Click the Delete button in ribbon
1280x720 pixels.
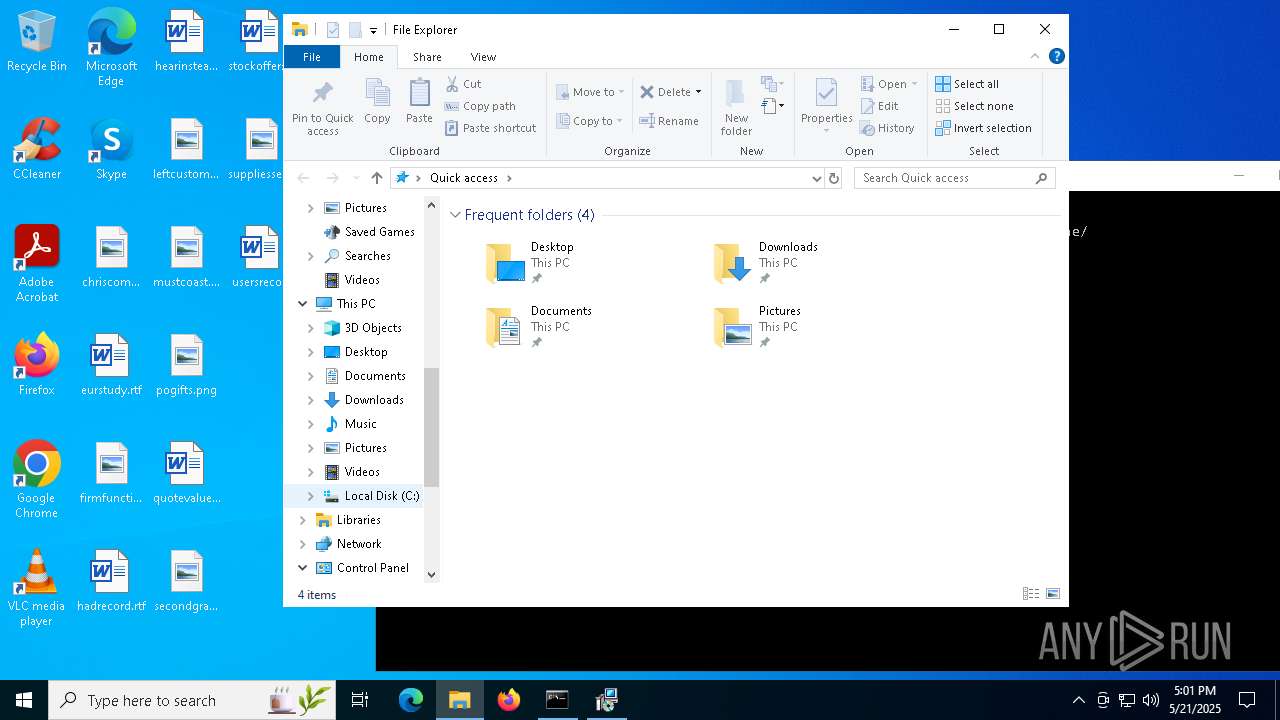pos(665,92)
